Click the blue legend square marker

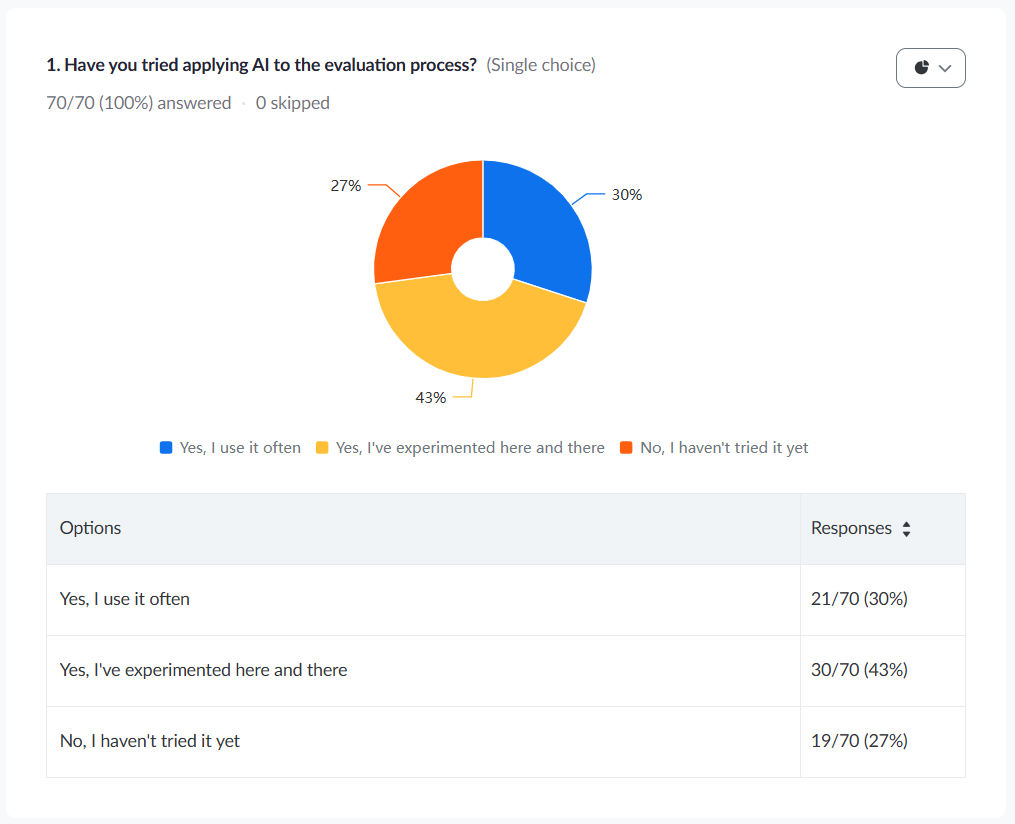(x=166, y=448)
